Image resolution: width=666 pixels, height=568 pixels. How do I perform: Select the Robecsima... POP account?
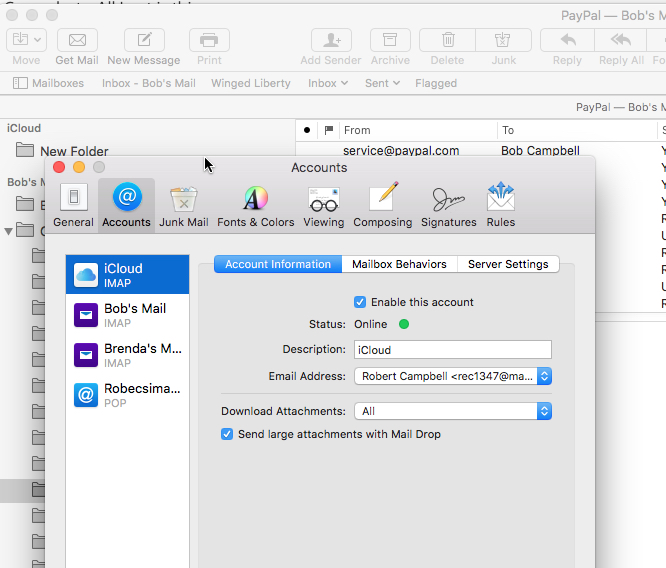(x=127, y=395)
